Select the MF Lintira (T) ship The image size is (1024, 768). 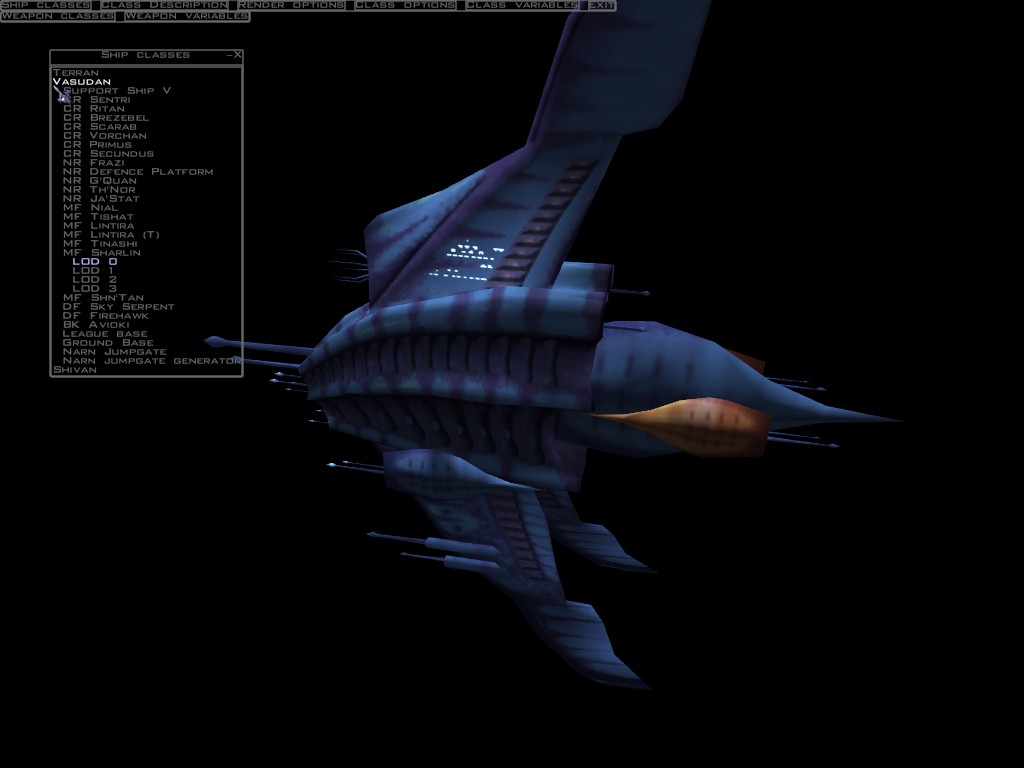point(111,234)
